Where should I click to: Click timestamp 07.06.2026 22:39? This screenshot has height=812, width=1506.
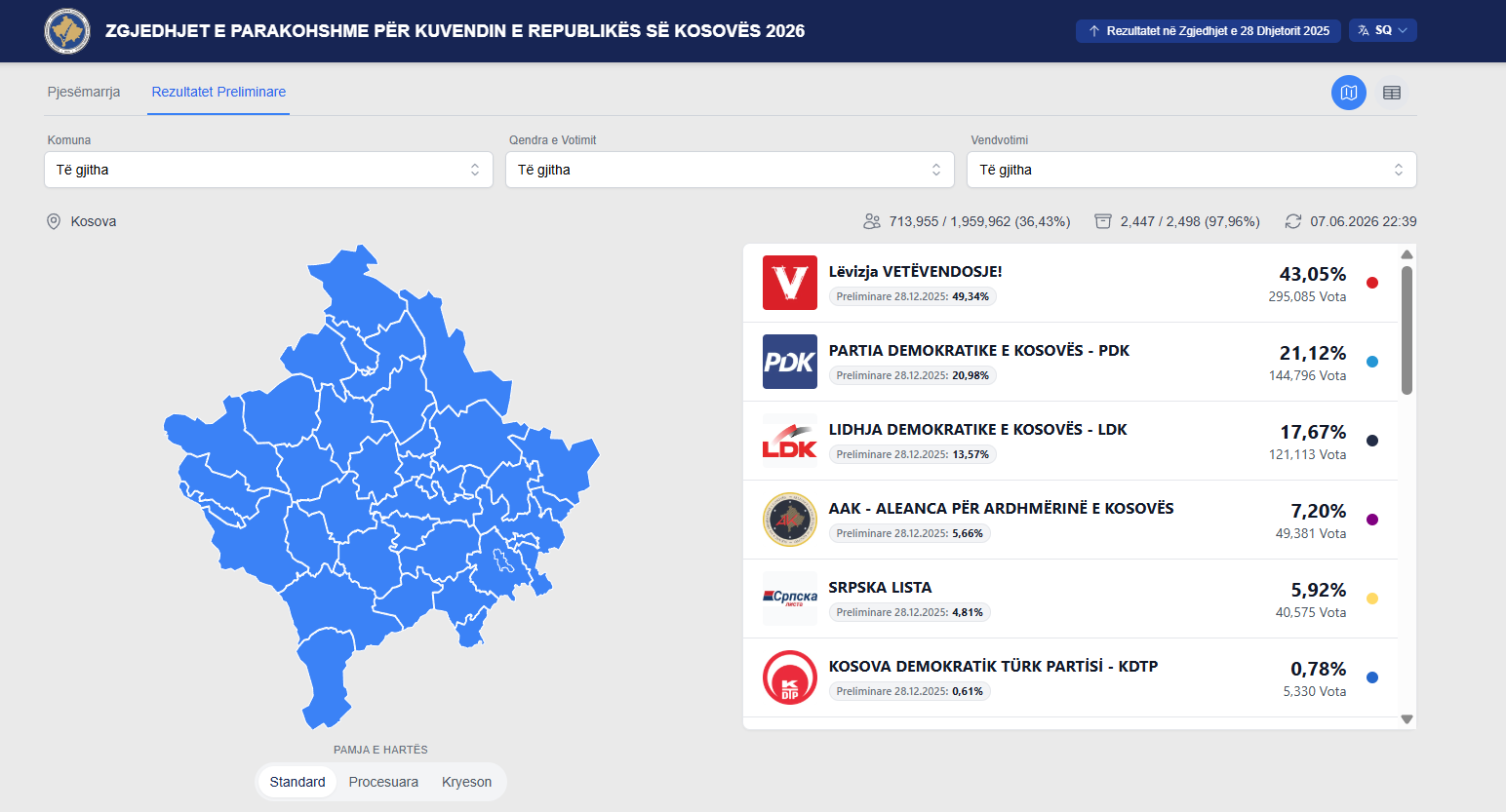click(x=1364, y=221)
